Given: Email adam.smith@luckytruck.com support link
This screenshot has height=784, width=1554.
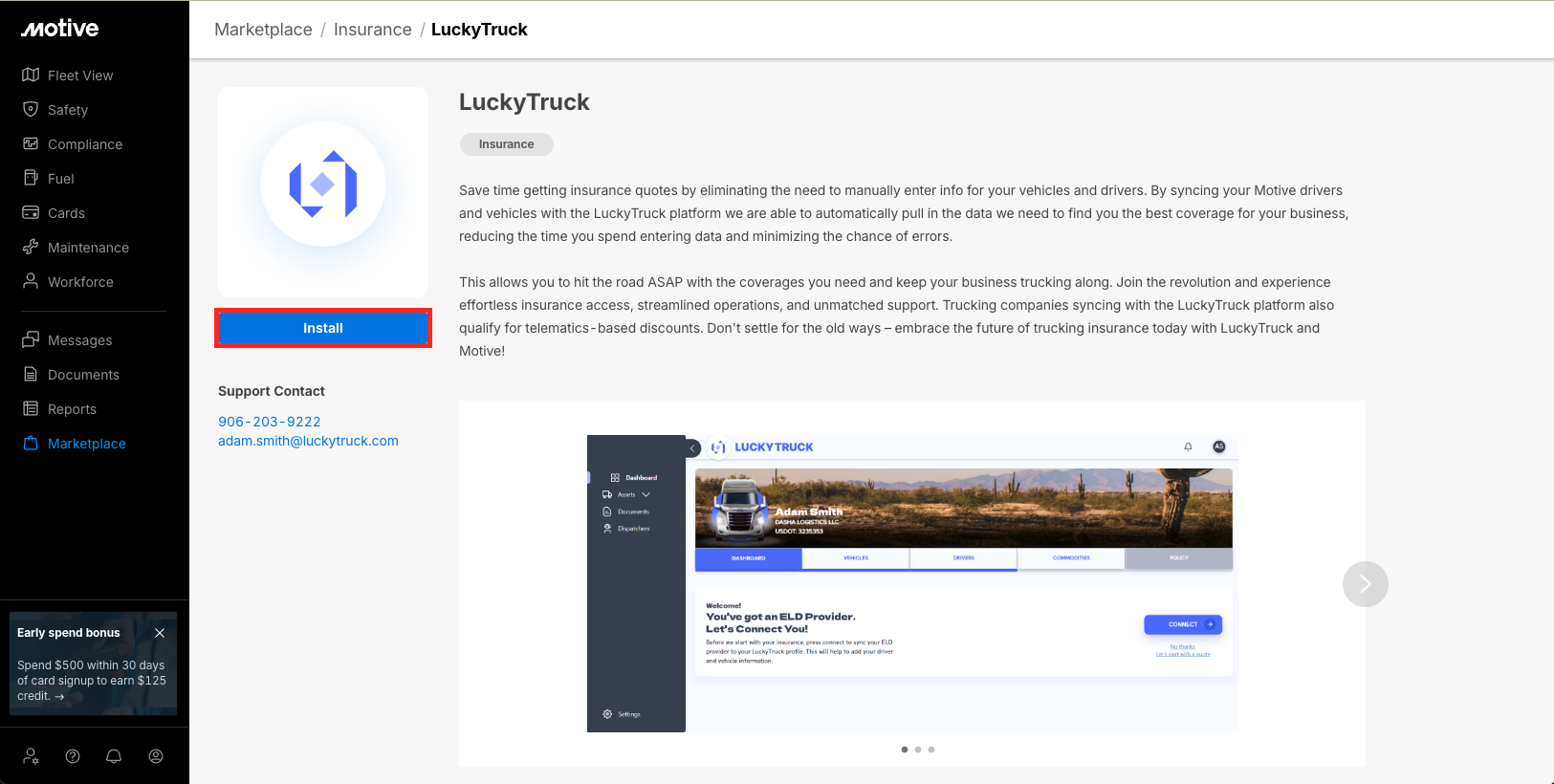Looking at the screenshot, I should point(308,441).
